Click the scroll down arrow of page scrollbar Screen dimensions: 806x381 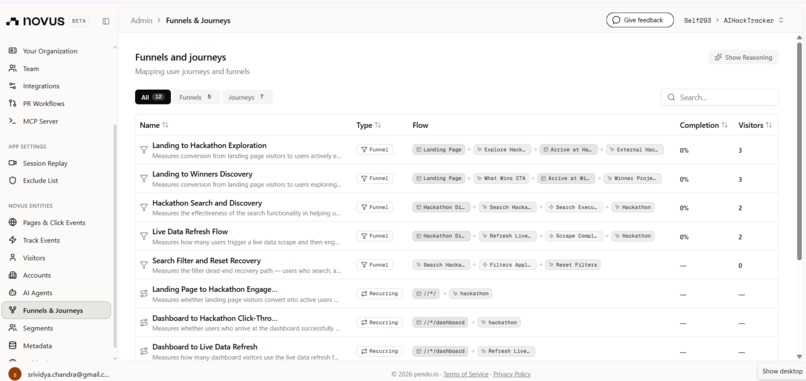point(799,356)
